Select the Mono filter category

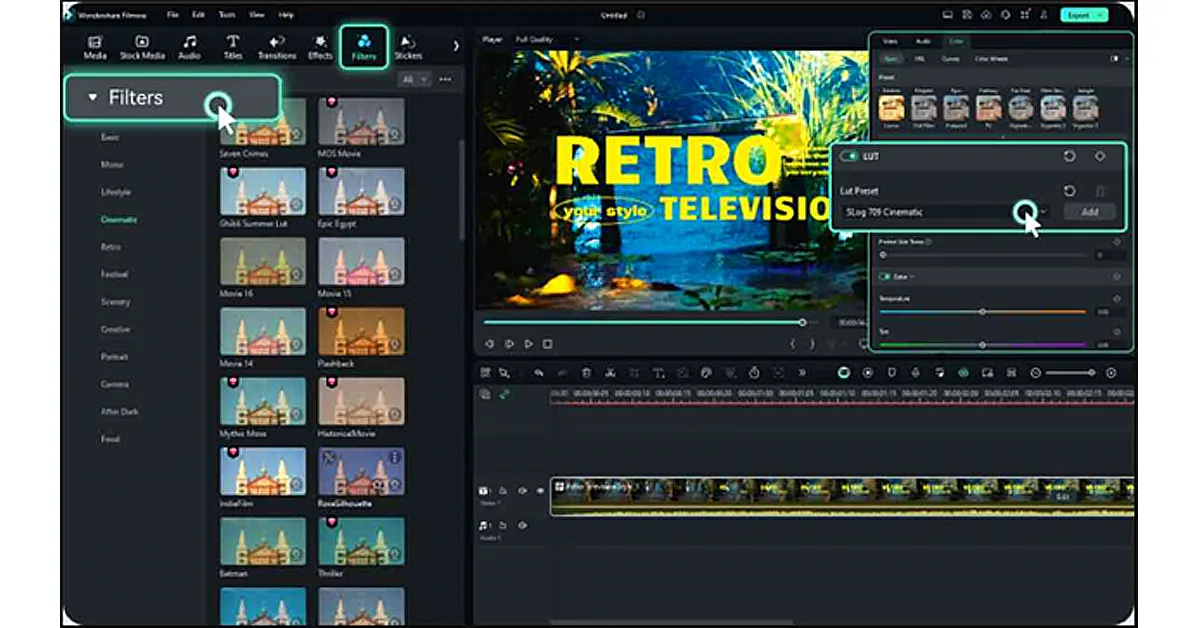112,164
